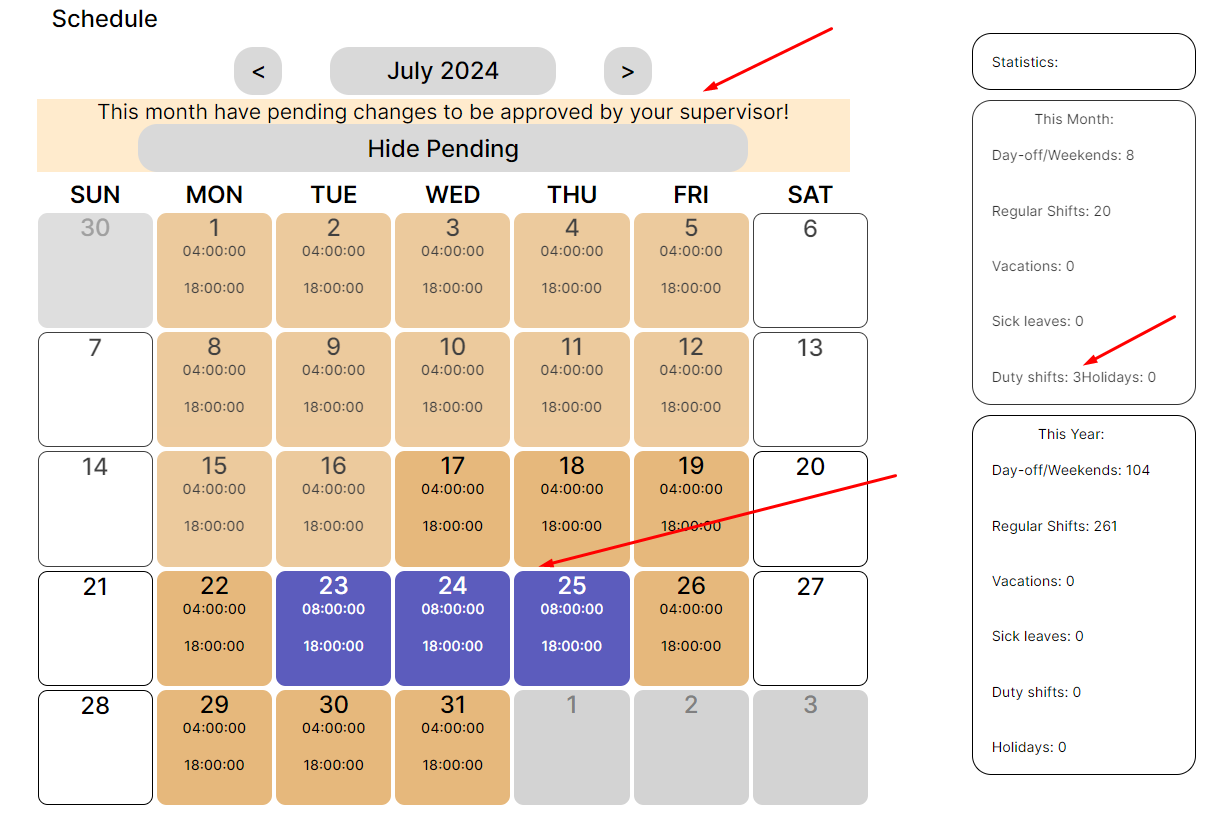
Task: Click grayed August 1 calendar cell
Action: click(x=572, y=747)
